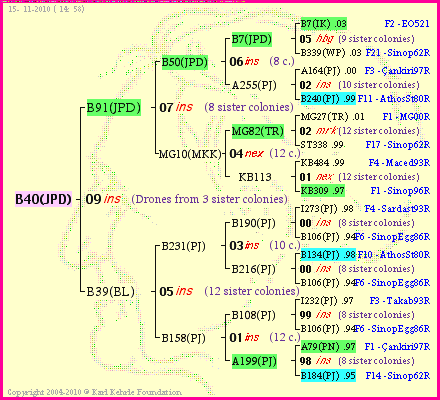Viewport: 440px width, 400px height.
Task: Select the root colony B40(JPD)
Action: tap(43, 199)
